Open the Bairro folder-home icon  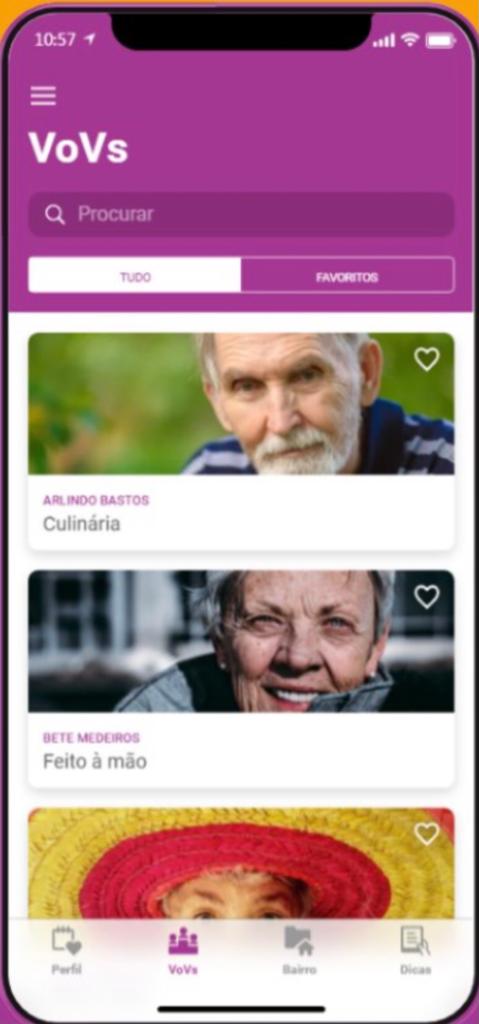click(299, 941)
